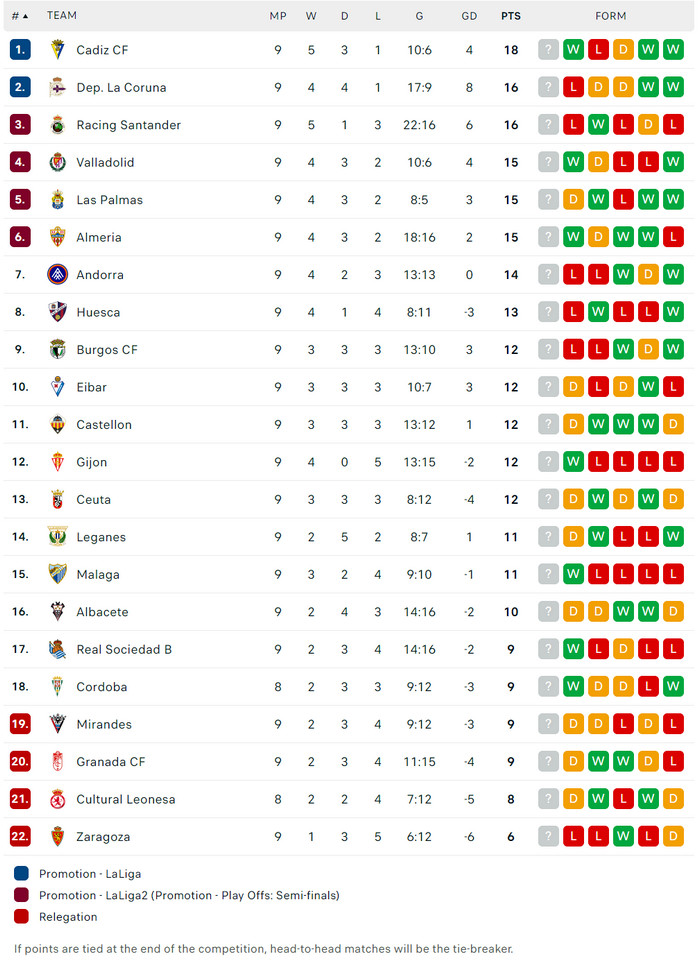Click the Las Palmas club crest
The height and width of the screenshot is (966, 700).
[57, 200]
